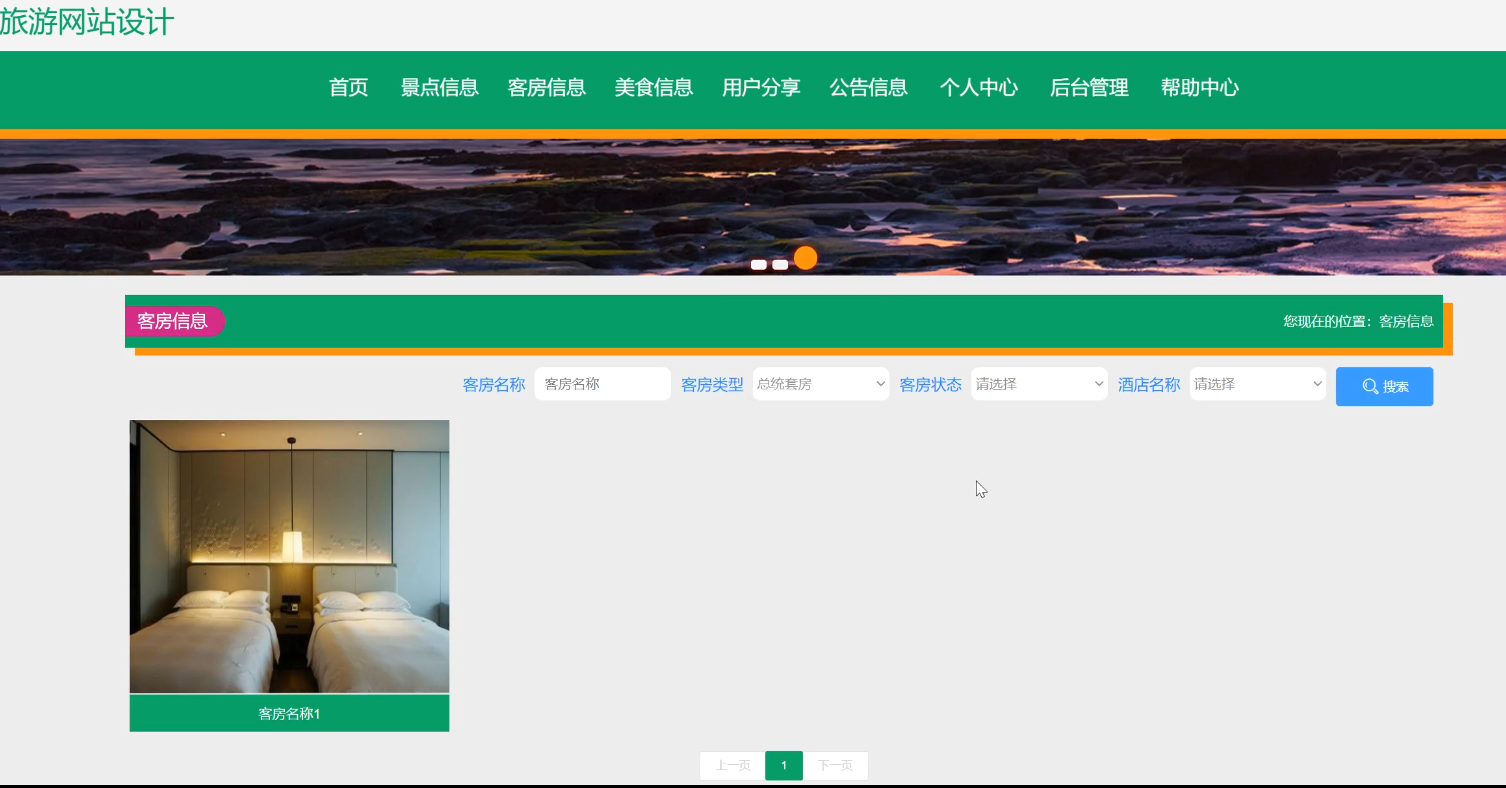Click the pink 客房信息 section label
Viewport: 1506px width, 788px height.
(173, 321)
